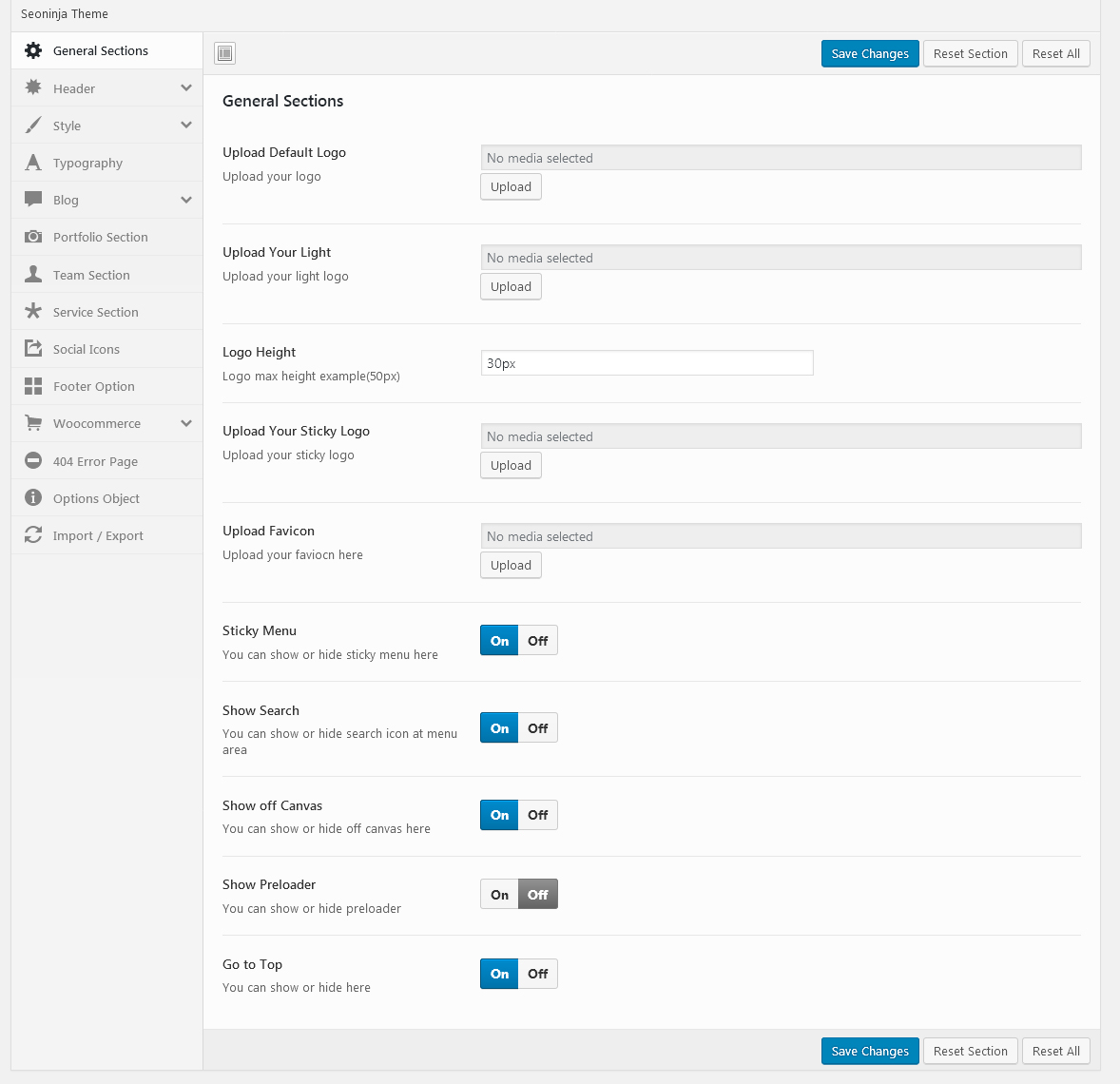1120x1084 pixels.
Task: Select the Options Object tab
Action: pyautogui.click(x=107, y=498)
